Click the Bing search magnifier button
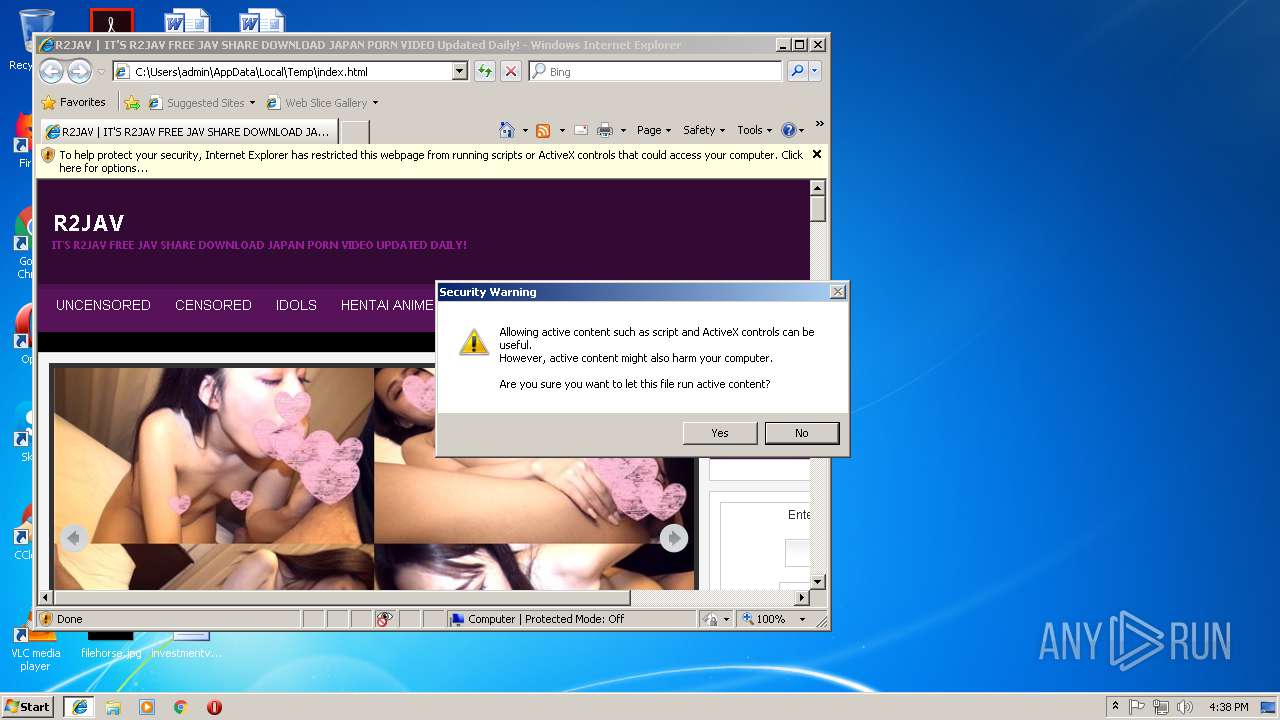This screenshot has height=720, width=1280. tap(797, 71)
